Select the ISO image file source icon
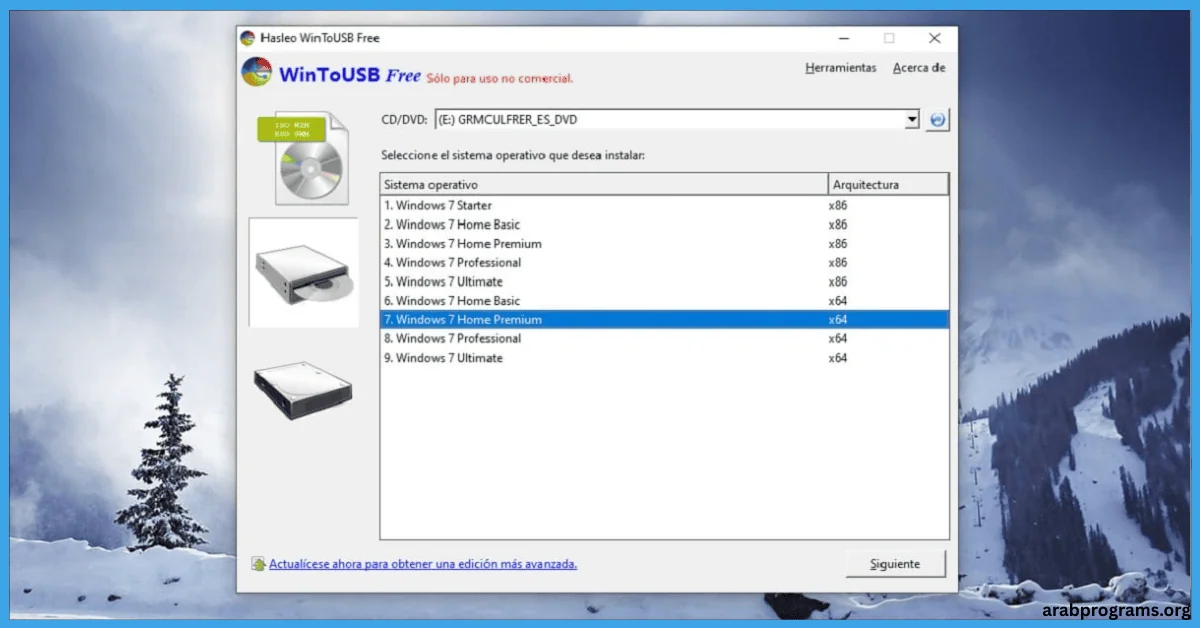Image resolution: width=1200 pixels, height=628 pixels. click(x=303, y=157)
